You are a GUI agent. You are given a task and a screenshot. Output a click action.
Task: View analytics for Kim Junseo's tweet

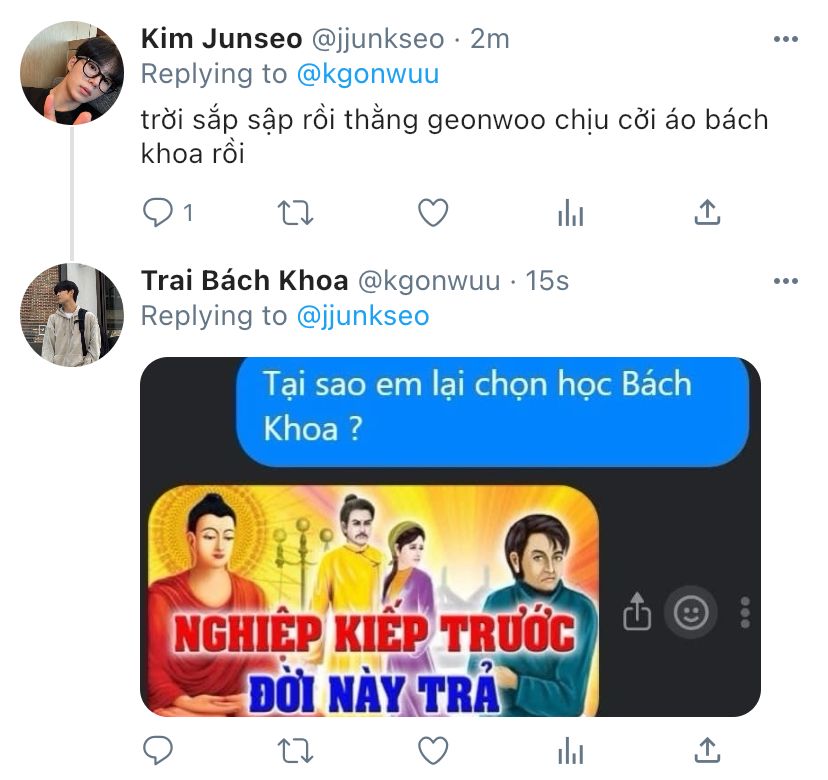click(570, 212)
